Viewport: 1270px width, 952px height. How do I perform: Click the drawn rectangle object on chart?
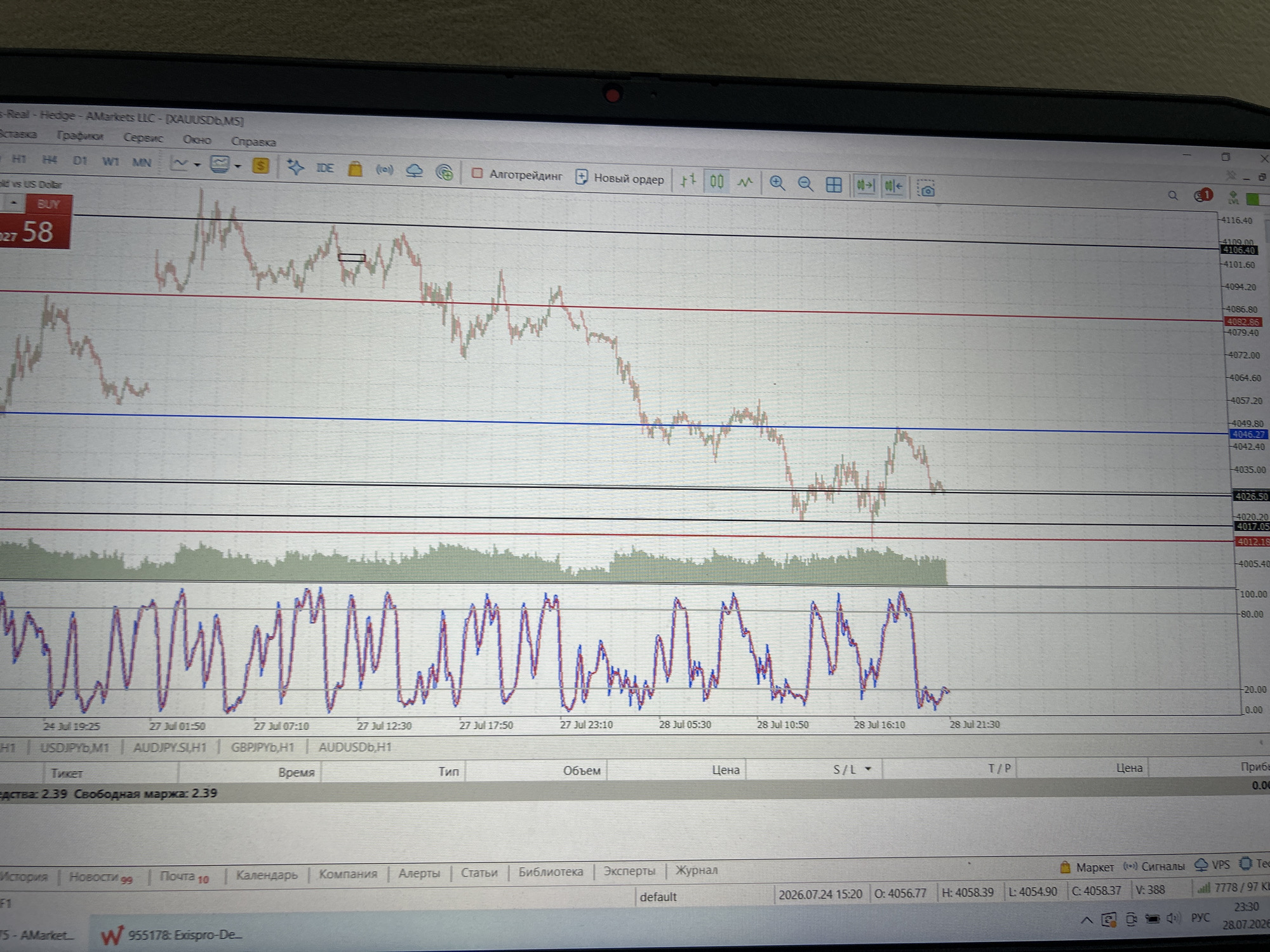pyautogui.click(x=351, y=258)
